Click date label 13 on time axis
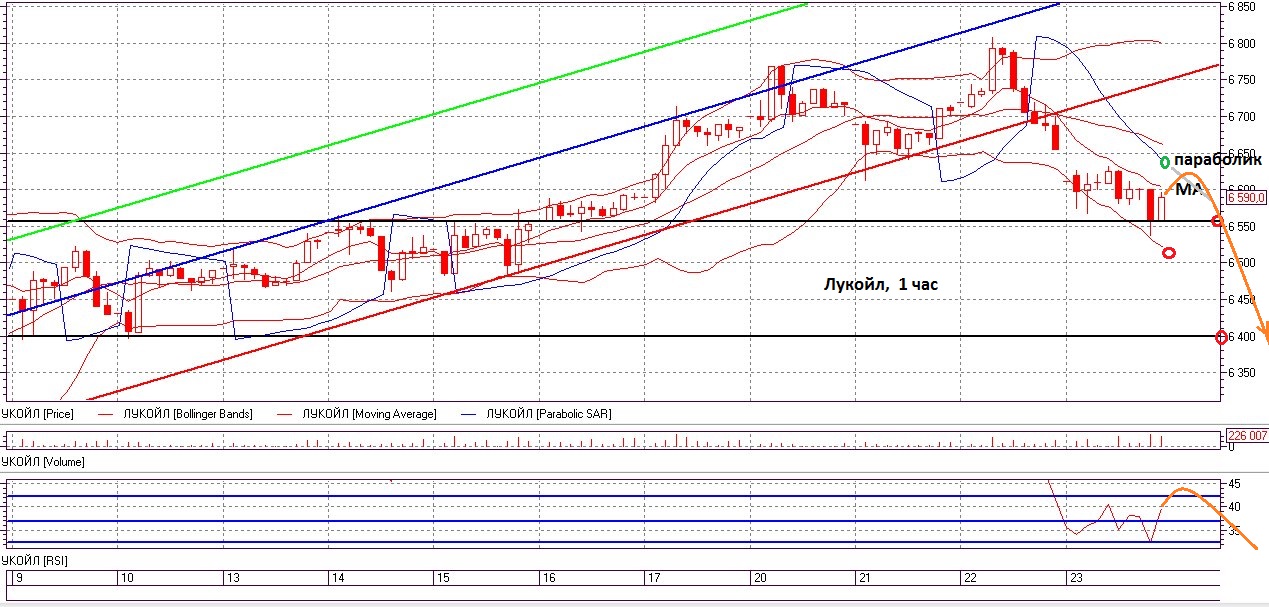1269x607 pixels. pos(232,578)
